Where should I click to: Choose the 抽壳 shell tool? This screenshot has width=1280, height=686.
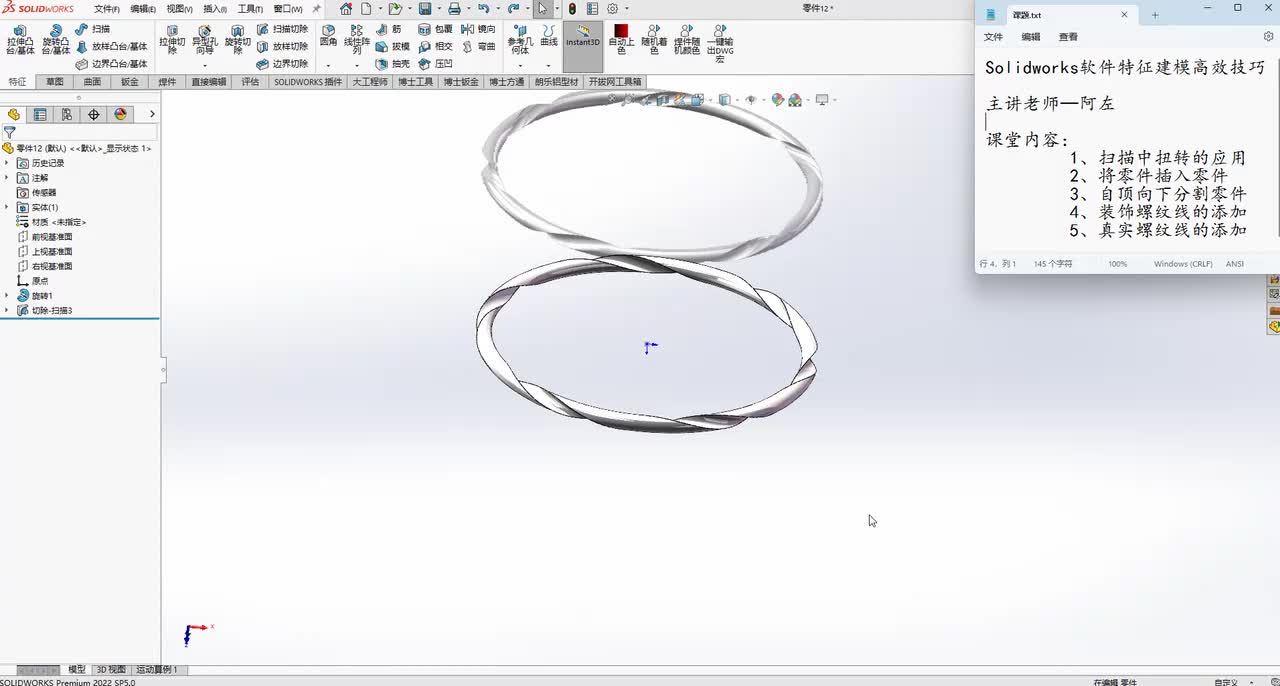[x=393, y=63]
